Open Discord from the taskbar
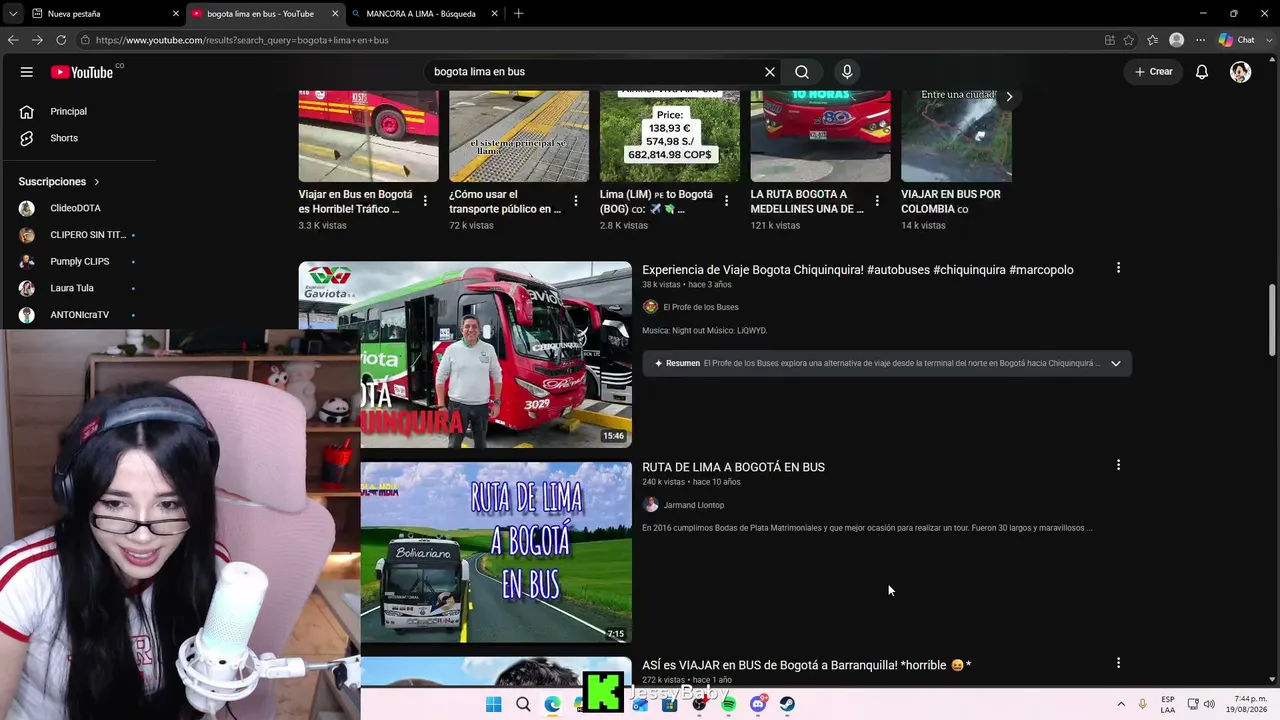 (758, 704)
